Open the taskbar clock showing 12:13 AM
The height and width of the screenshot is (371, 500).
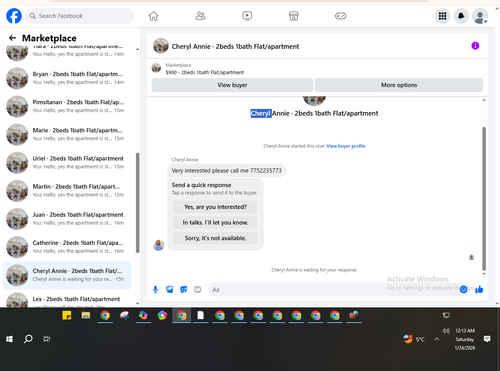click(465, 339)
